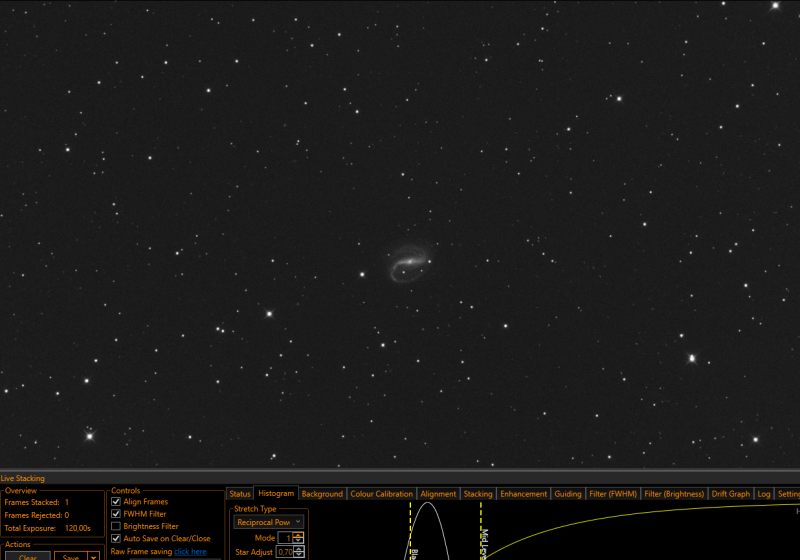Image resolution: width=800 pixels, height=560 pixels.
Task: Click the Star Adjust 0,70 field
Action: (x=285, y=552)
